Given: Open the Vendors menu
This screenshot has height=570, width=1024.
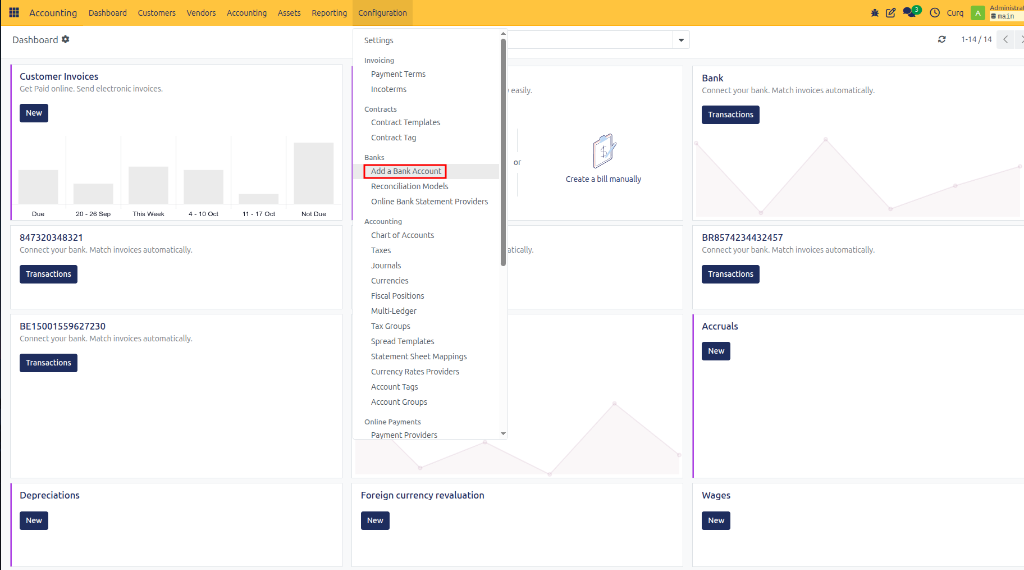Looking at the screenshot, I should coord(201,12).
